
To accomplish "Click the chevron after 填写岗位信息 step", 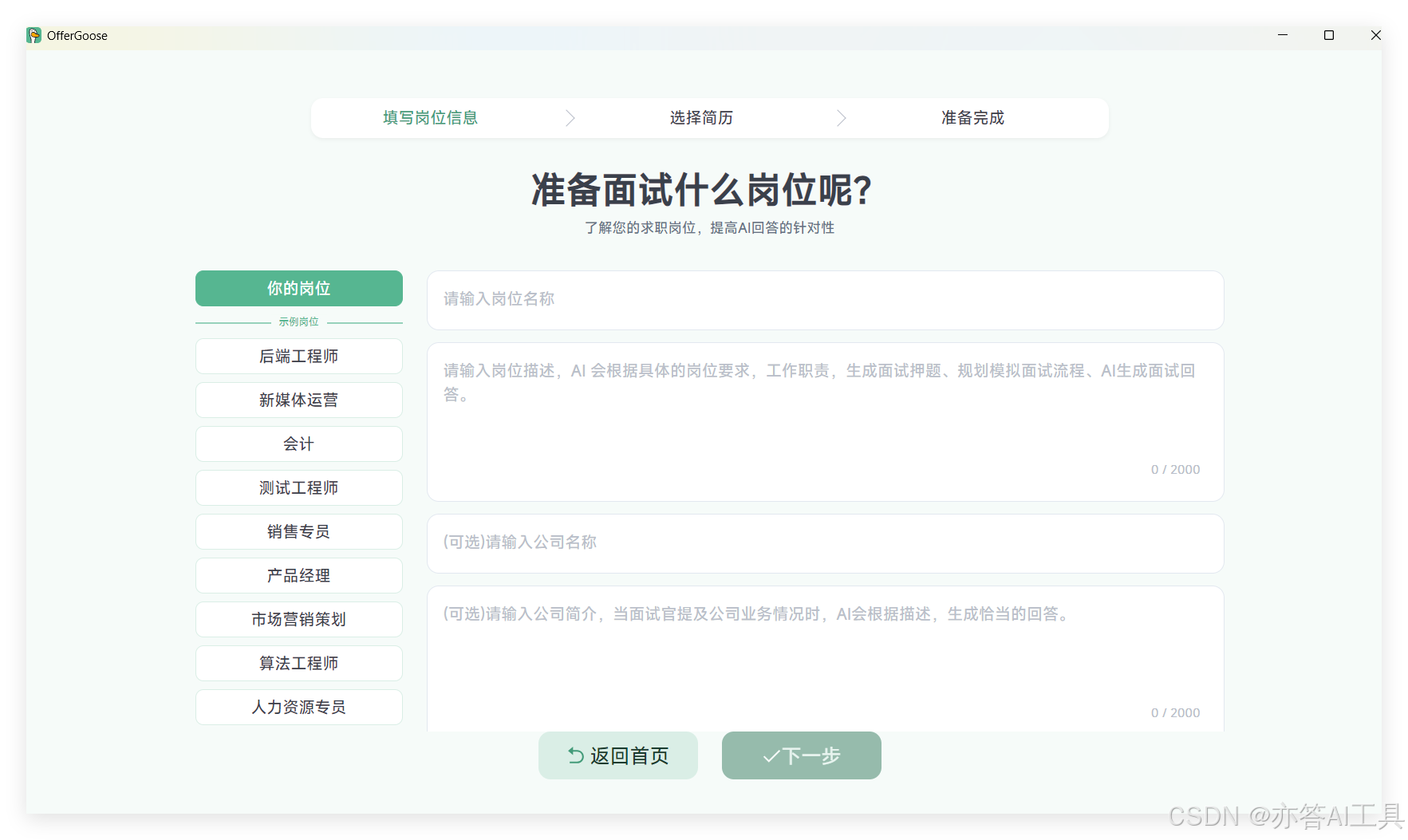I will 570,117.
